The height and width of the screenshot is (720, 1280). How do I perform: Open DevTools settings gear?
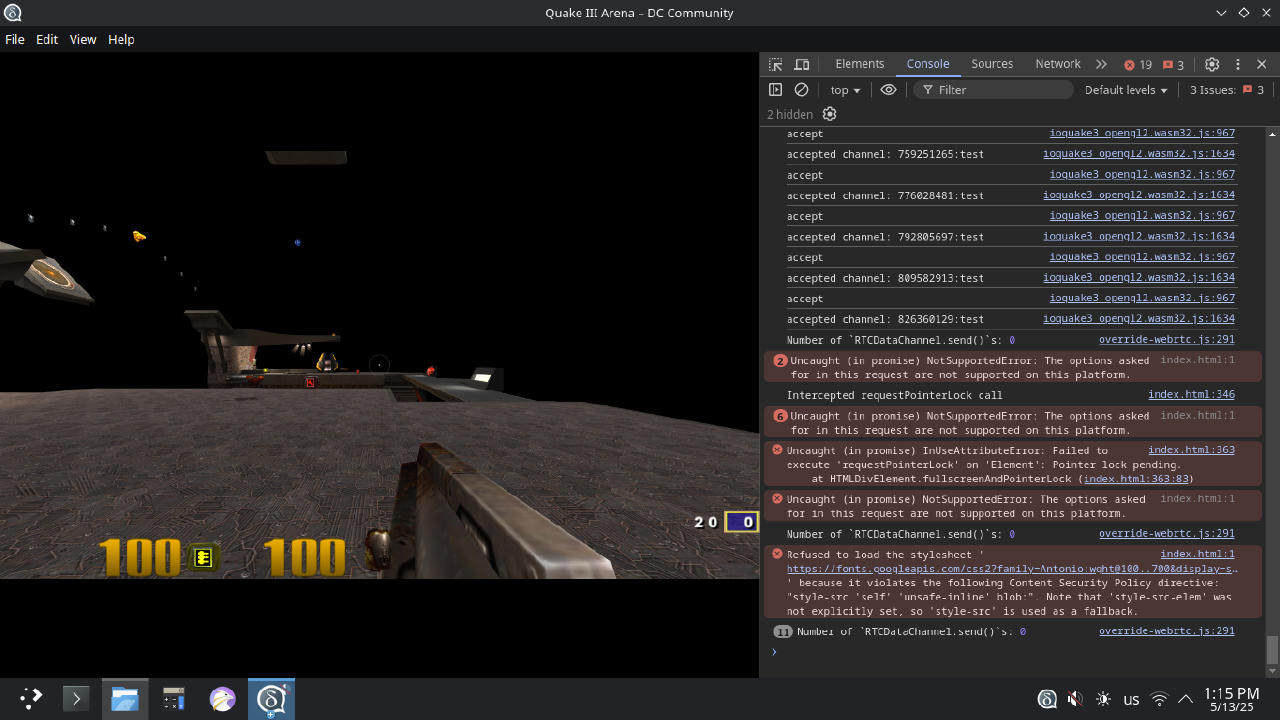[1212, 64]
